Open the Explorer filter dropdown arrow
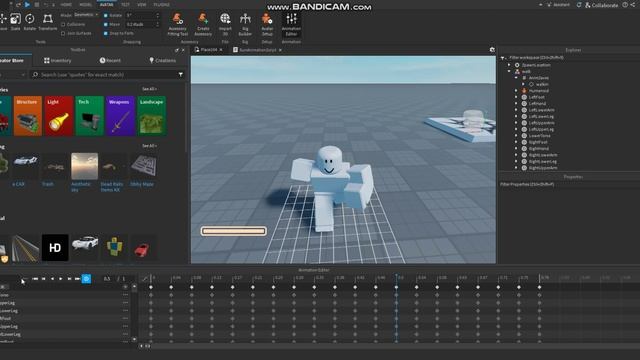The image size is (640, 360). point(503,58)
